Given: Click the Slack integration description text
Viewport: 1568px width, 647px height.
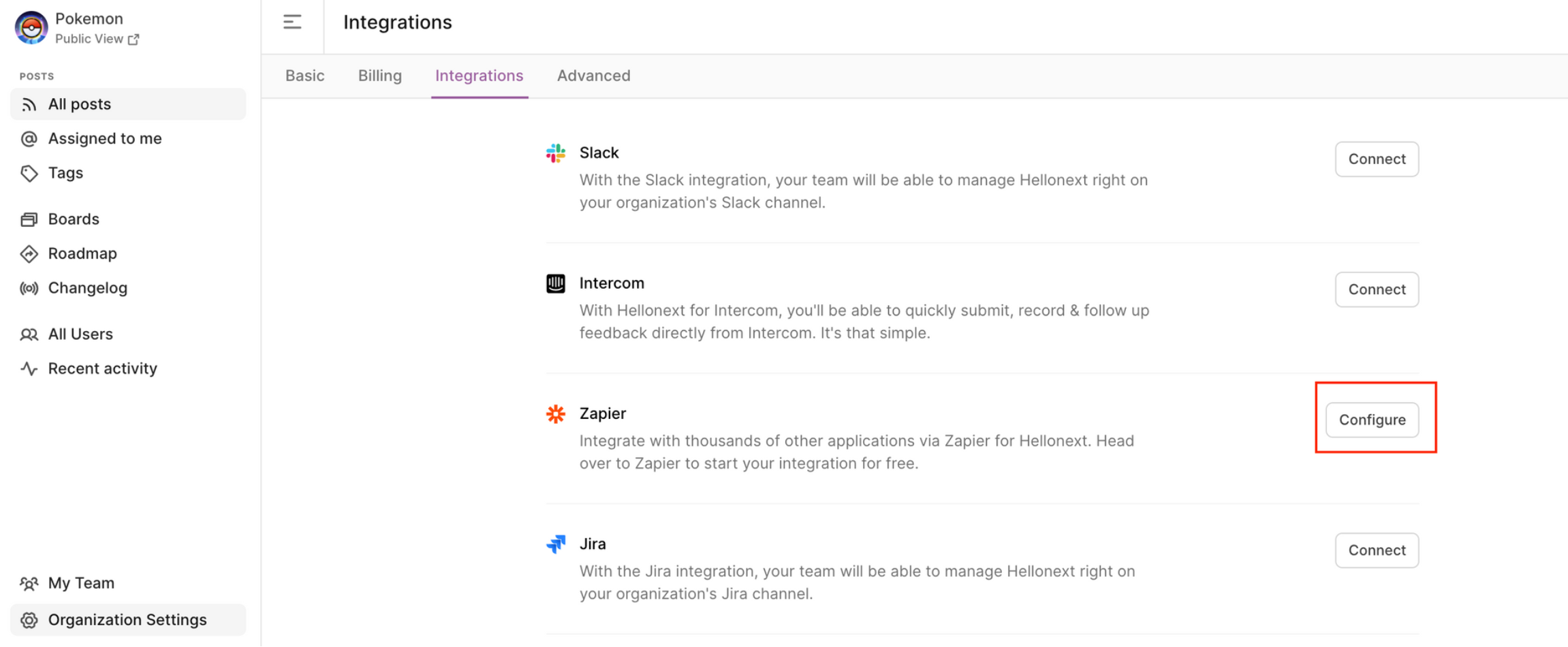Looking at the screenshot, I should tap(864, 192).
